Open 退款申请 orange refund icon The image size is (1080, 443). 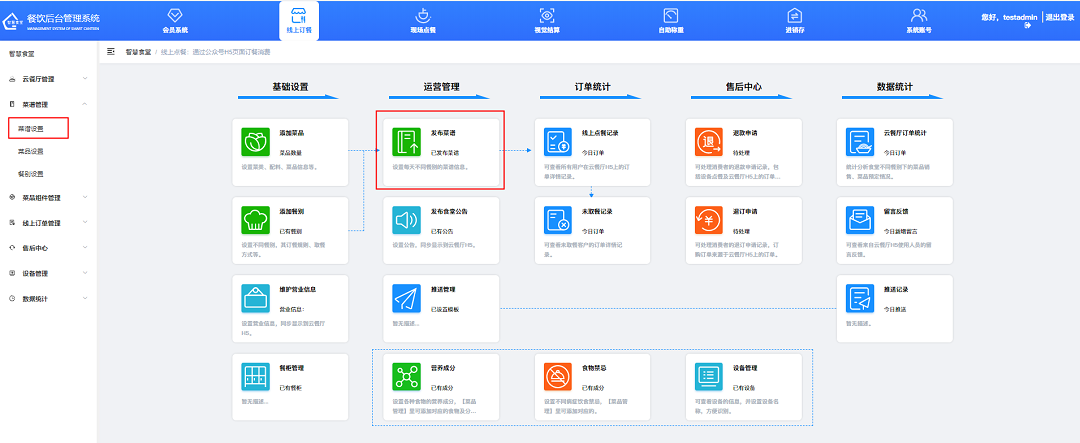pos(710,141)
